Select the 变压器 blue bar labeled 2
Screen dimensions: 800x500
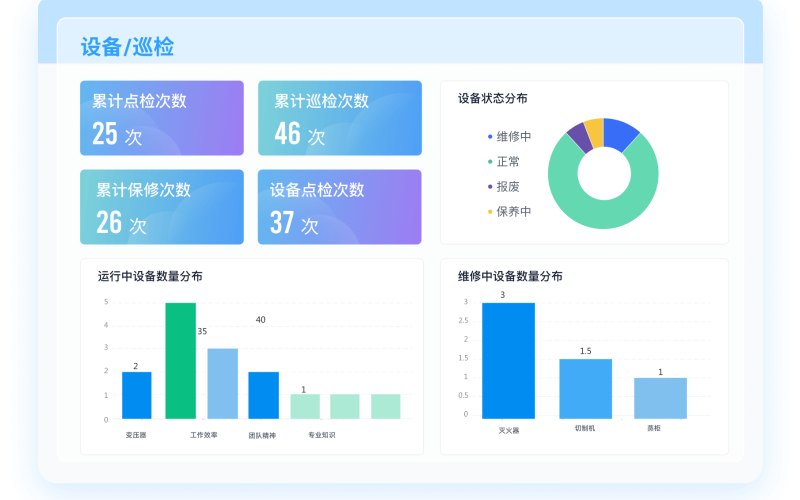137,395
